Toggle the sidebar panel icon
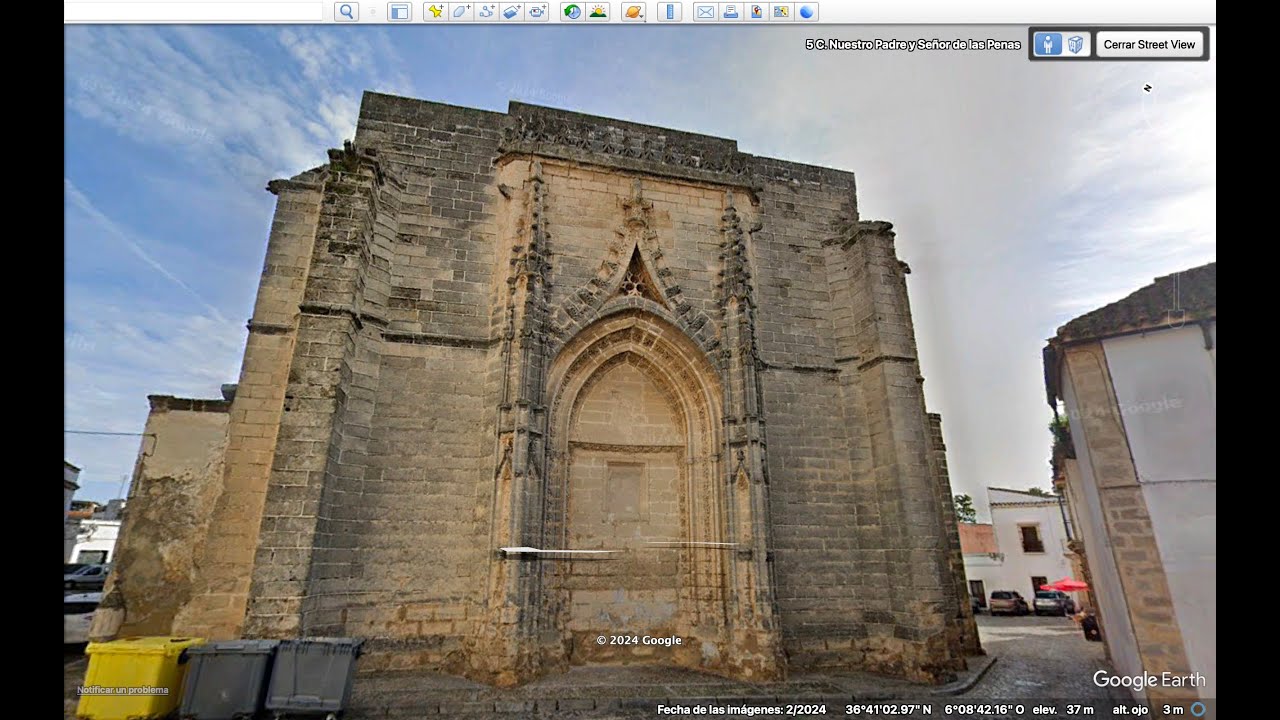Screen dimensions: 1280x720 tap(399, 12)
